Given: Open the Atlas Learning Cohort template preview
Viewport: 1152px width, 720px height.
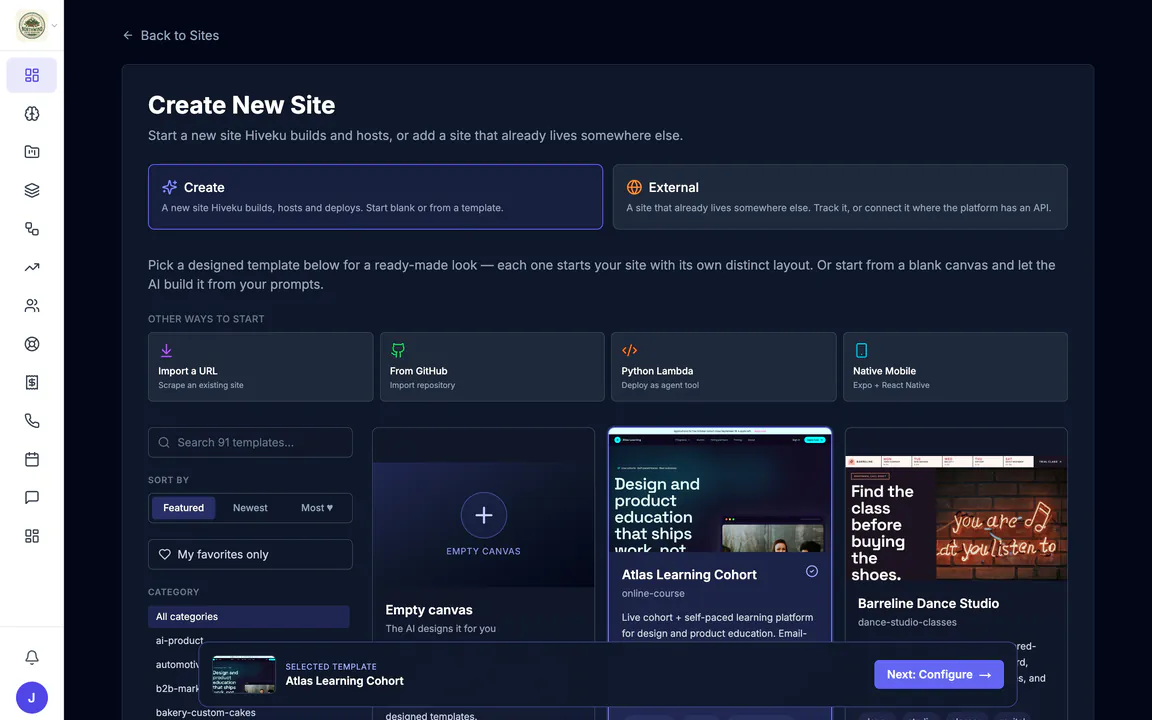Looking at the screenshot, I should 720,491.
